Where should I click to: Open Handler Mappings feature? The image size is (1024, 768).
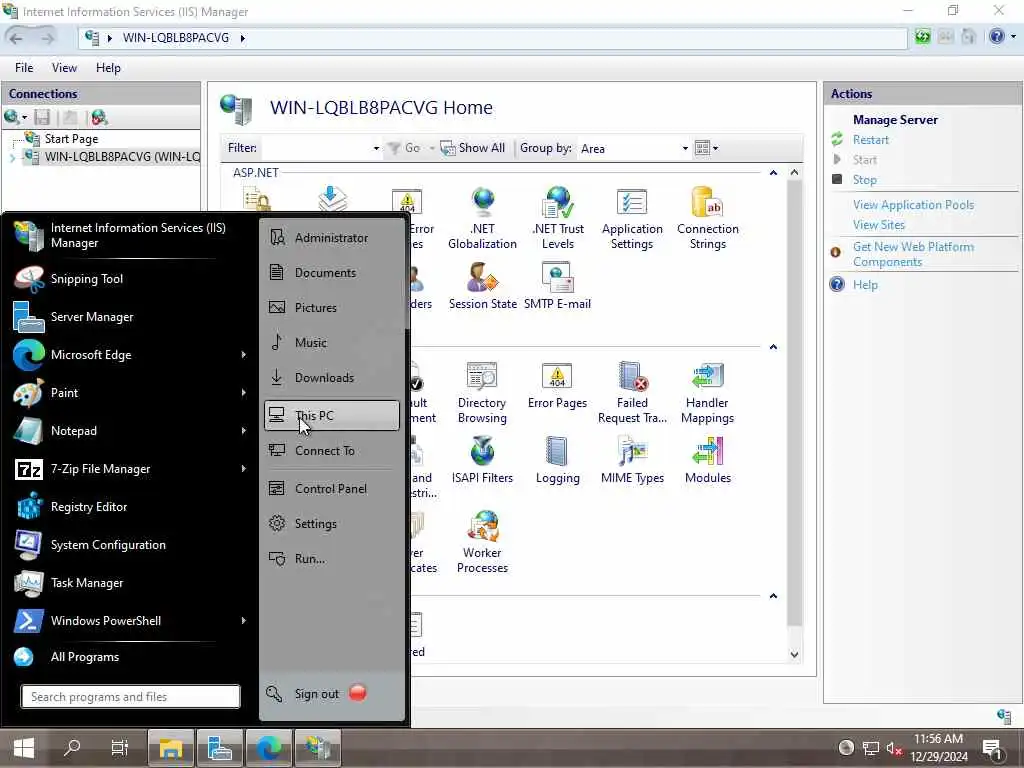(707, 392)
